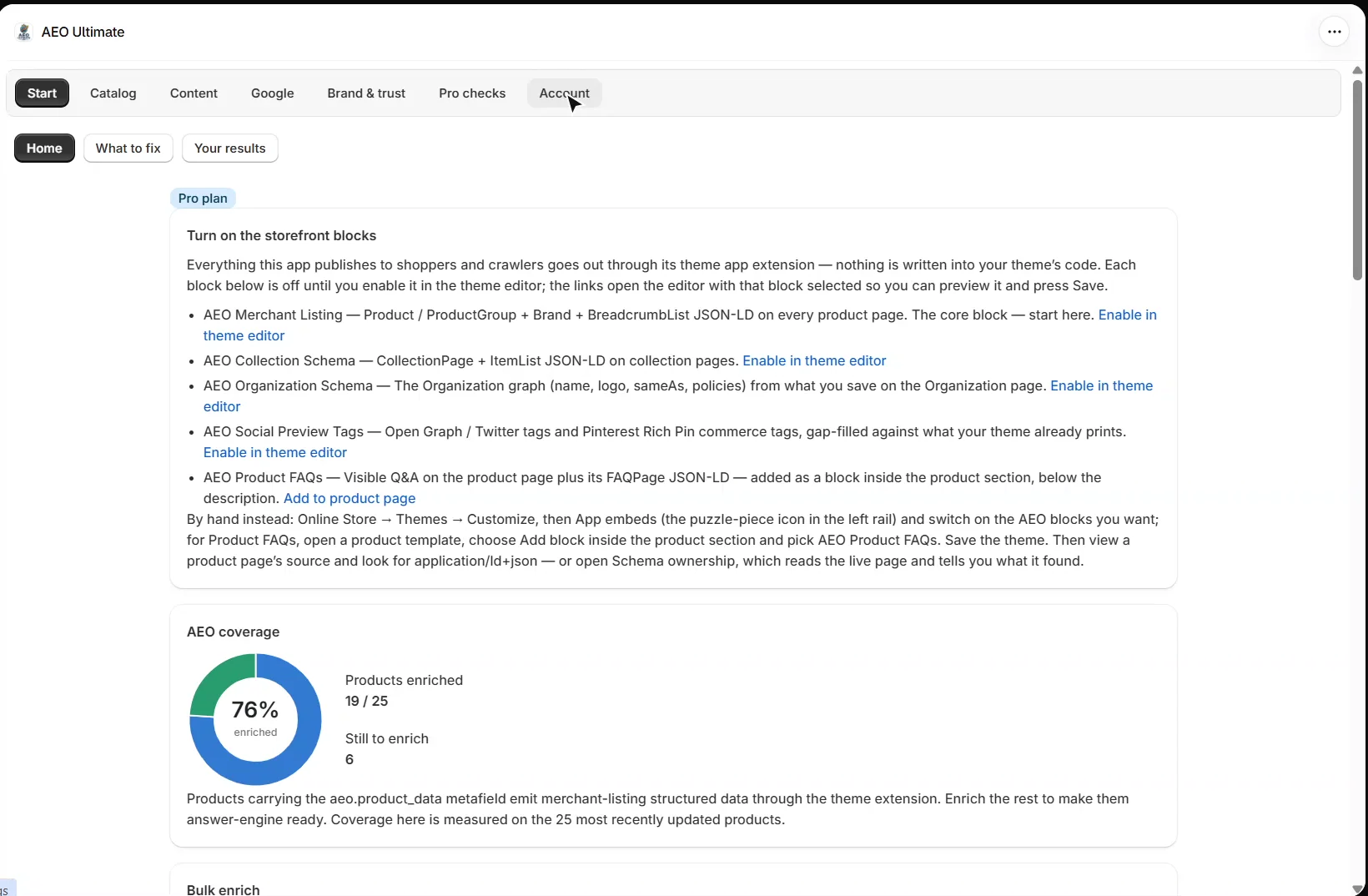
Task: Select the Start tab
Action: coord(42,93)
